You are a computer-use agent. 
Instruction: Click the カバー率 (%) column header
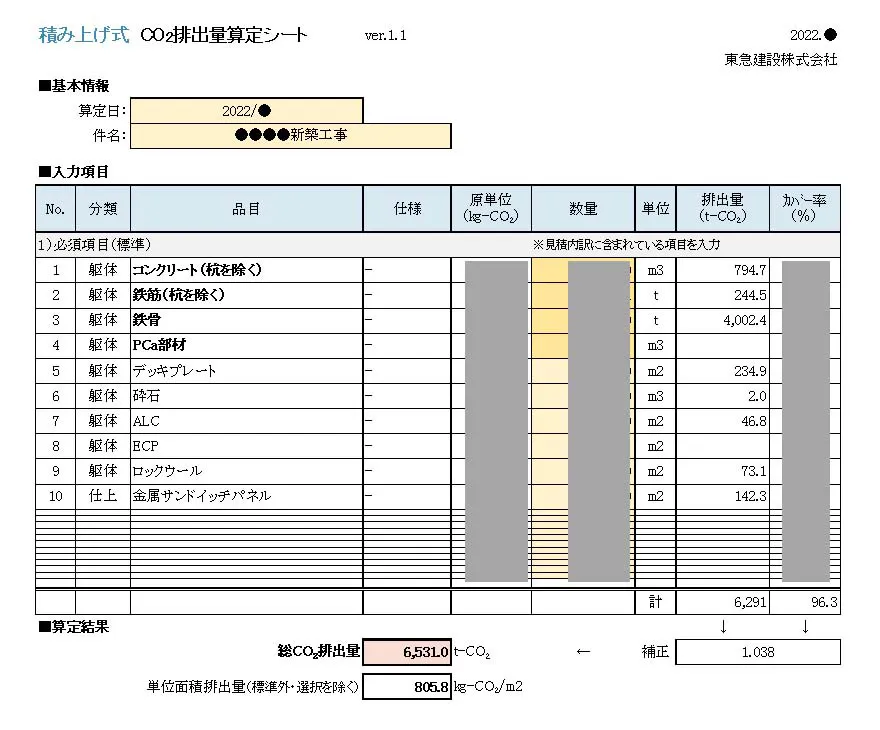[x=805, y=209]
